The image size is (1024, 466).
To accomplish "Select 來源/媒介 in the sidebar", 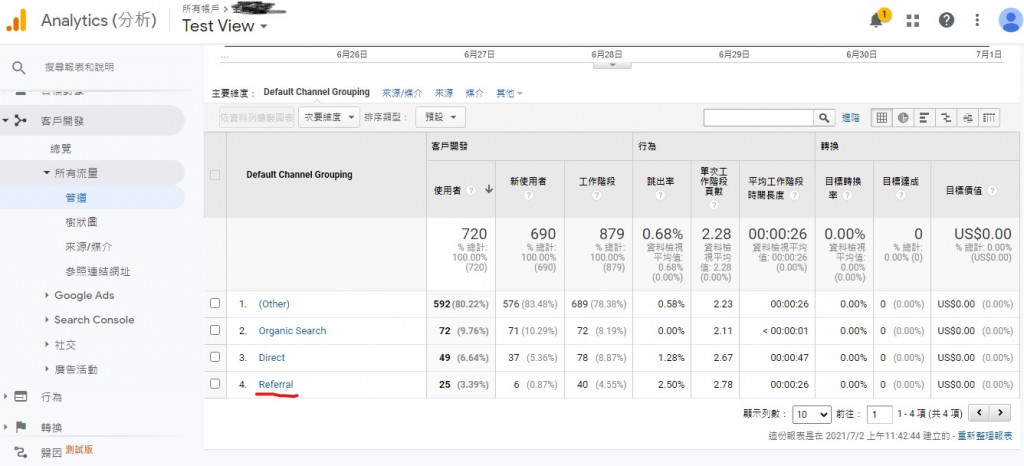I will pos(89,247).
